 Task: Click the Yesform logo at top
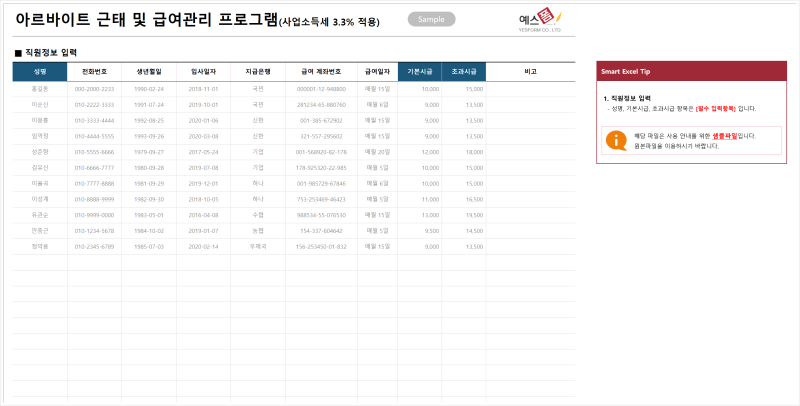540,21
